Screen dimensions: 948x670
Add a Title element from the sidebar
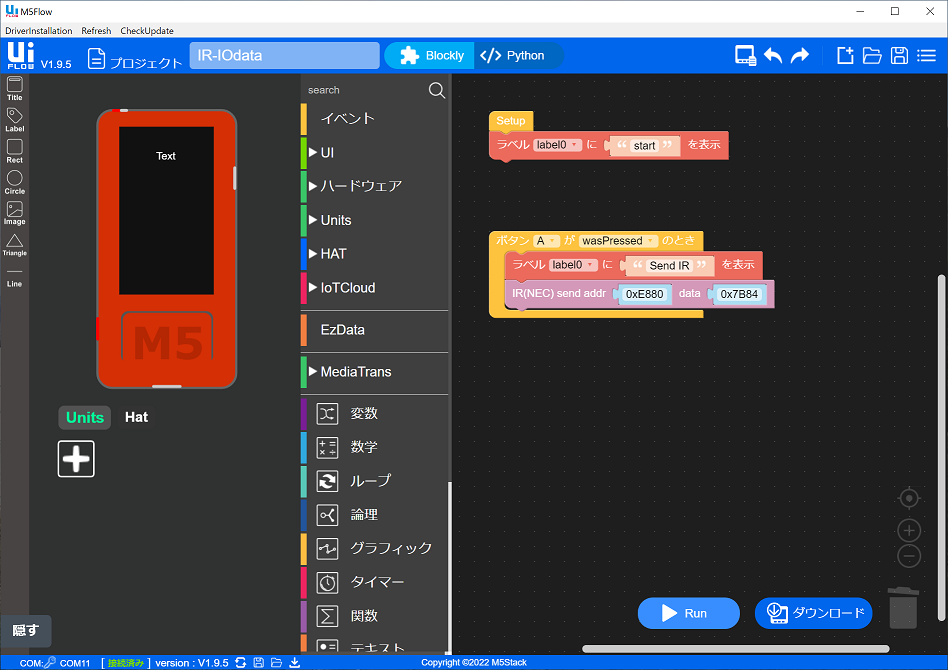click(15, 88)
